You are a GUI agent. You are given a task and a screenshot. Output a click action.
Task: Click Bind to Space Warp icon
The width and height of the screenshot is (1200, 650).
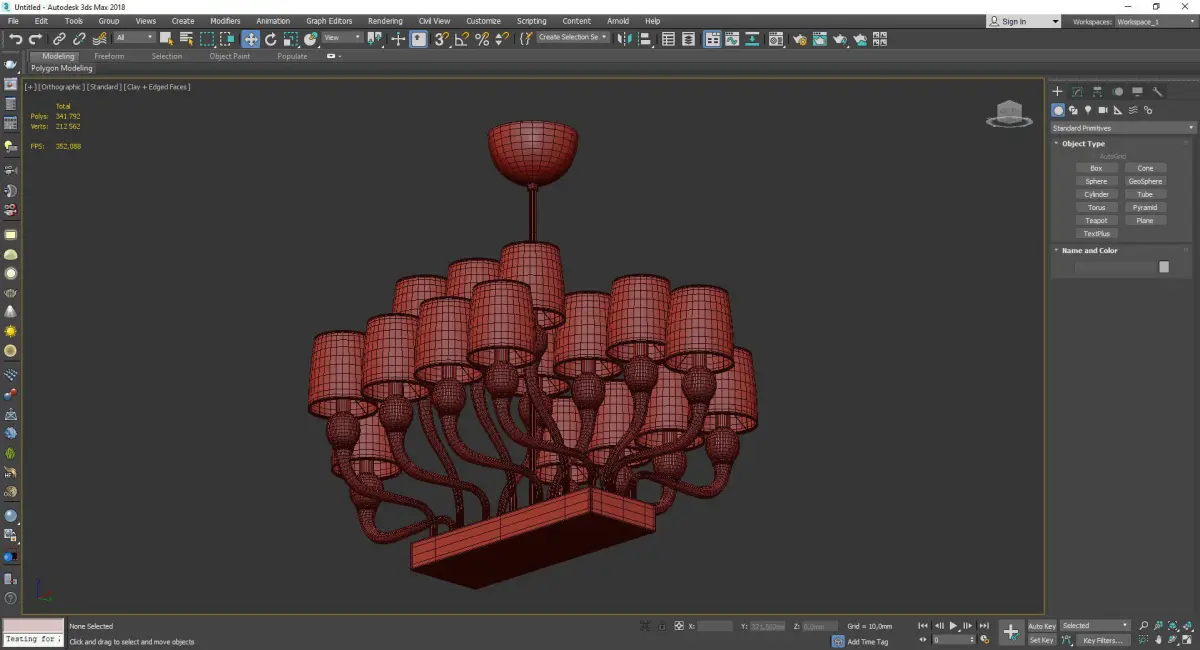point(99,39)
